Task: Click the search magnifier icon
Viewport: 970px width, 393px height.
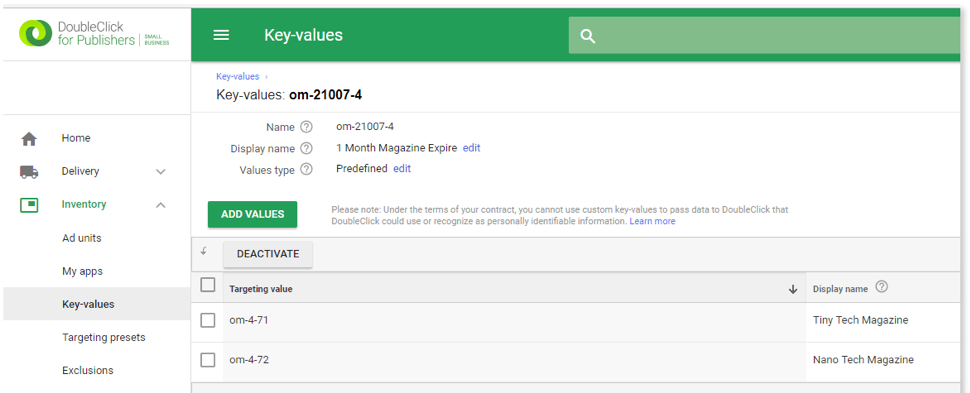Action: coord(588,36)
